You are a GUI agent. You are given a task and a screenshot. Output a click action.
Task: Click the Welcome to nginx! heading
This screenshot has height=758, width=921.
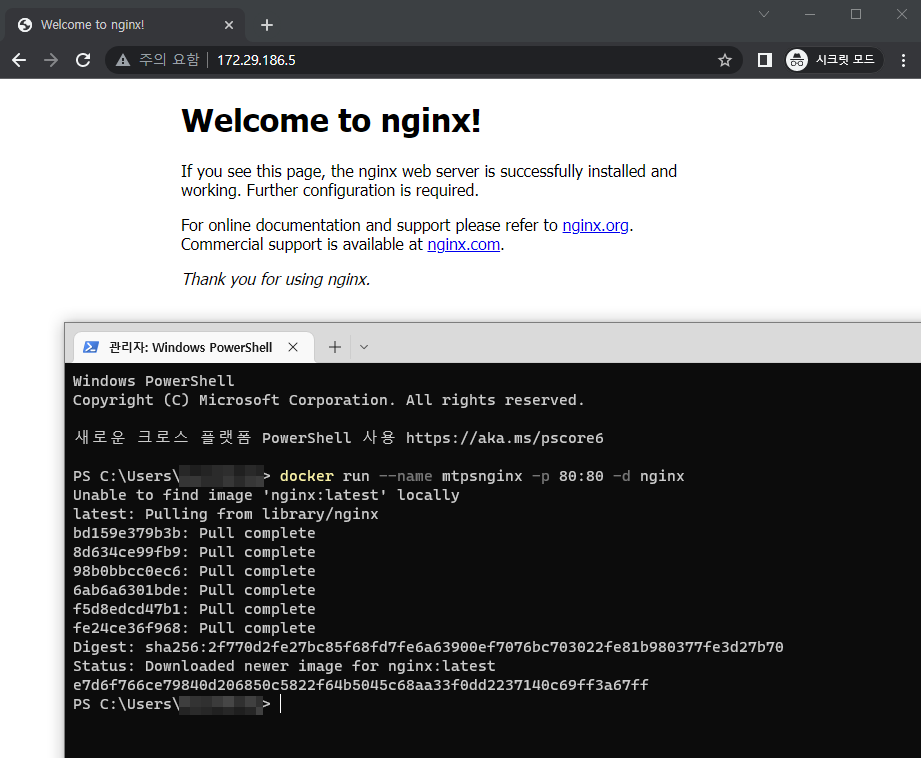(x=331, y=121)
